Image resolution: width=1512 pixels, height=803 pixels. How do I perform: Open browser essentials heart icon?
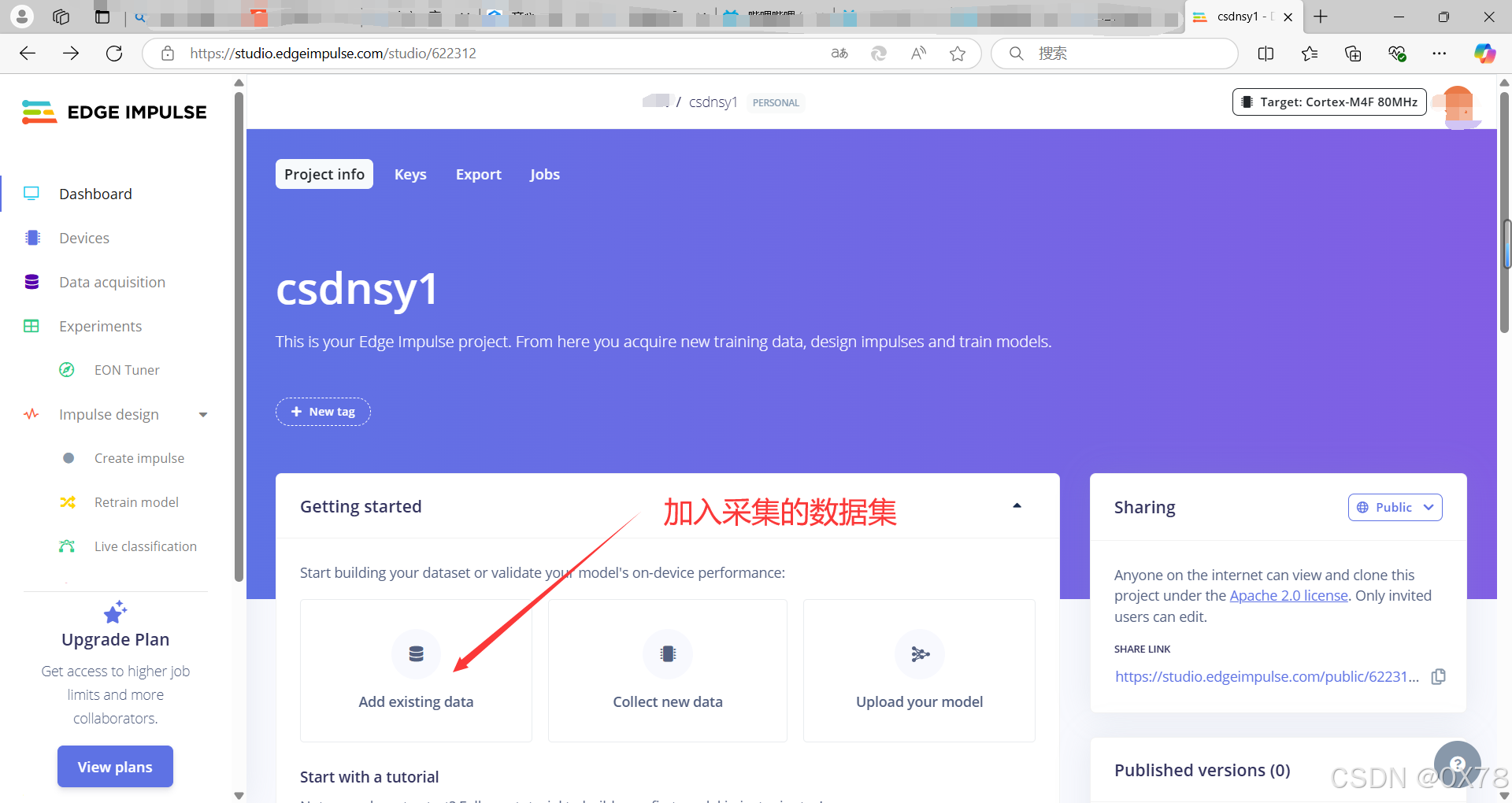pyautogui.click(x=1397, y=54)
